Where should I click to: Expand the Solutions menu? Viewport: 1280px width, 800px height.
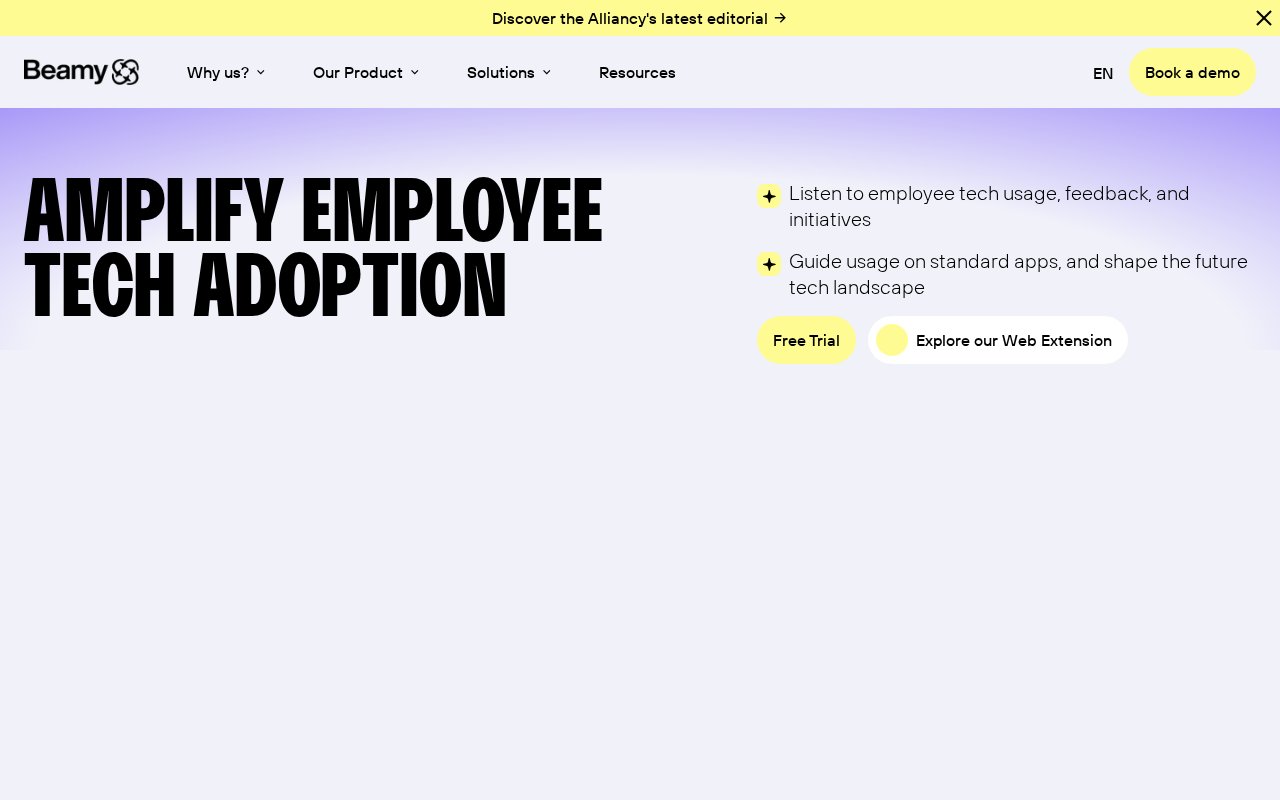tap(509, 72)
